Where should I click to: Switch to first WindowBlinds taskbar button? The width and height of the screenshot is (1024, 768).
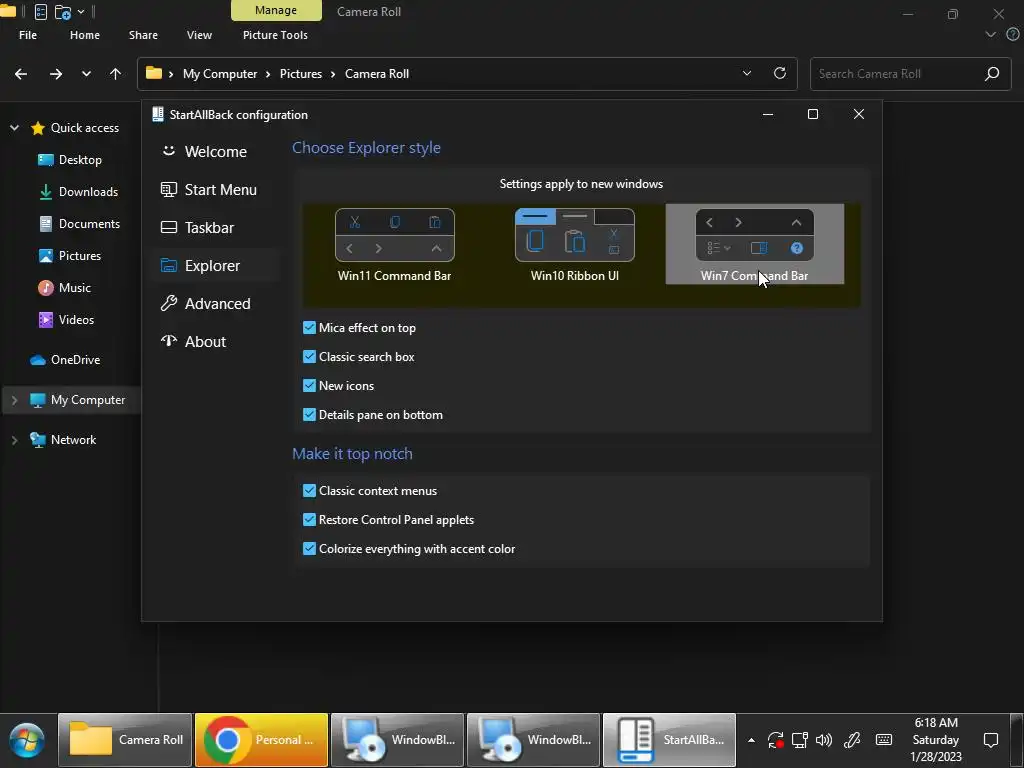(397, 740)
